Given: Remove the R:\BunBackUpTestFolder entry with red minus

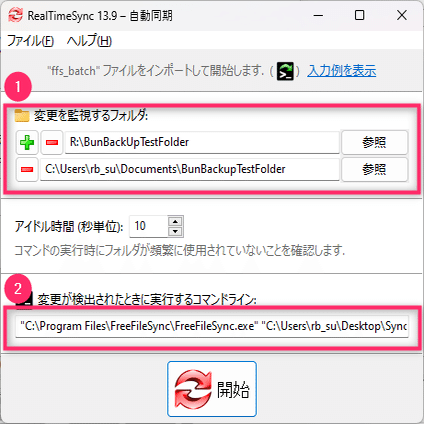Looking at the screenshot, I should click(x=52, y=142).
